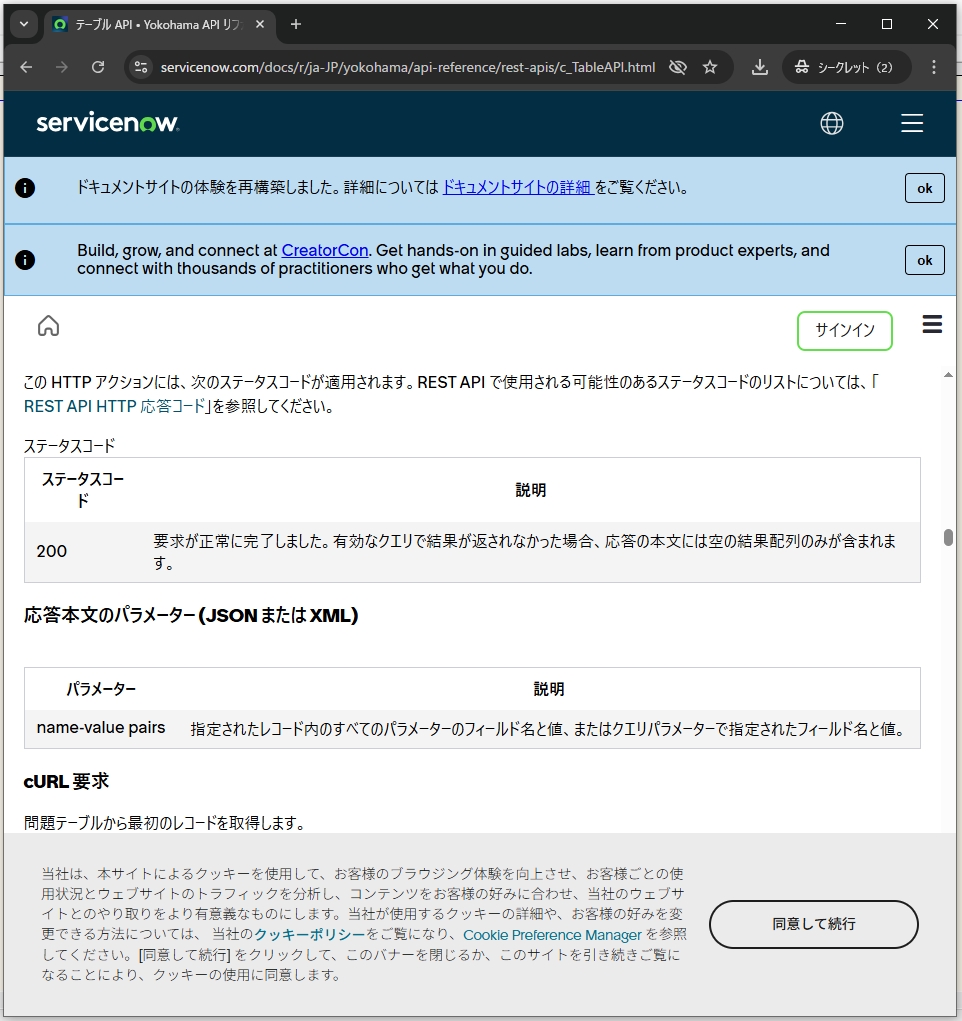
Task: Click the cURL 要求 heading
Action: [x=66, y=781]
